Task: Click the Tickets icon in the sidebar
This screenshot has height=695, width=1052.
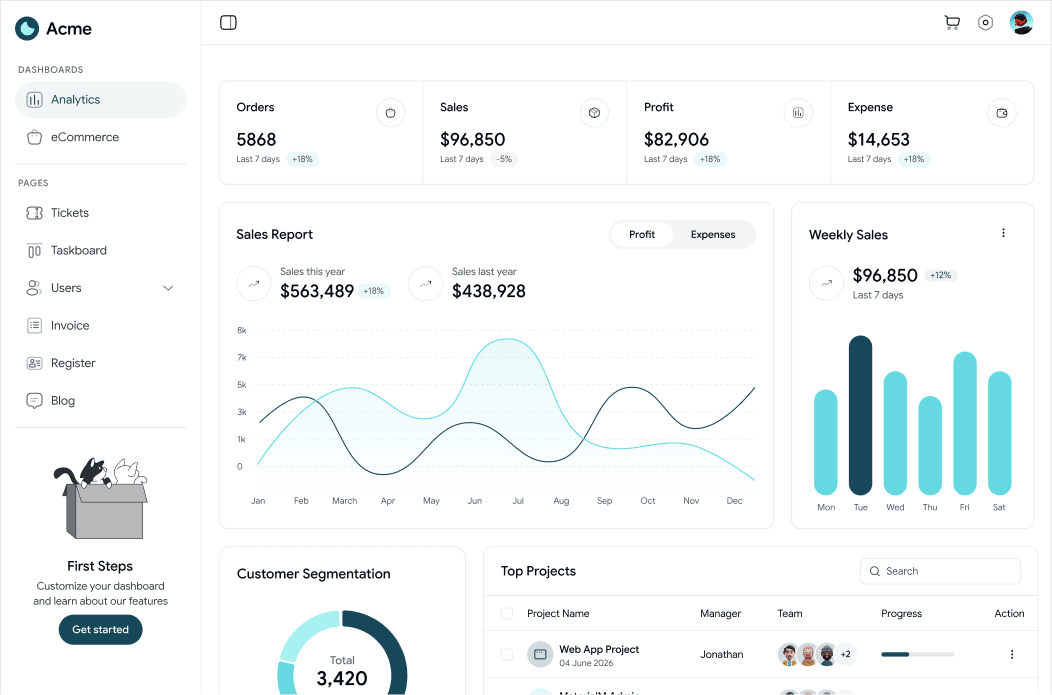Action: (34, 213)
